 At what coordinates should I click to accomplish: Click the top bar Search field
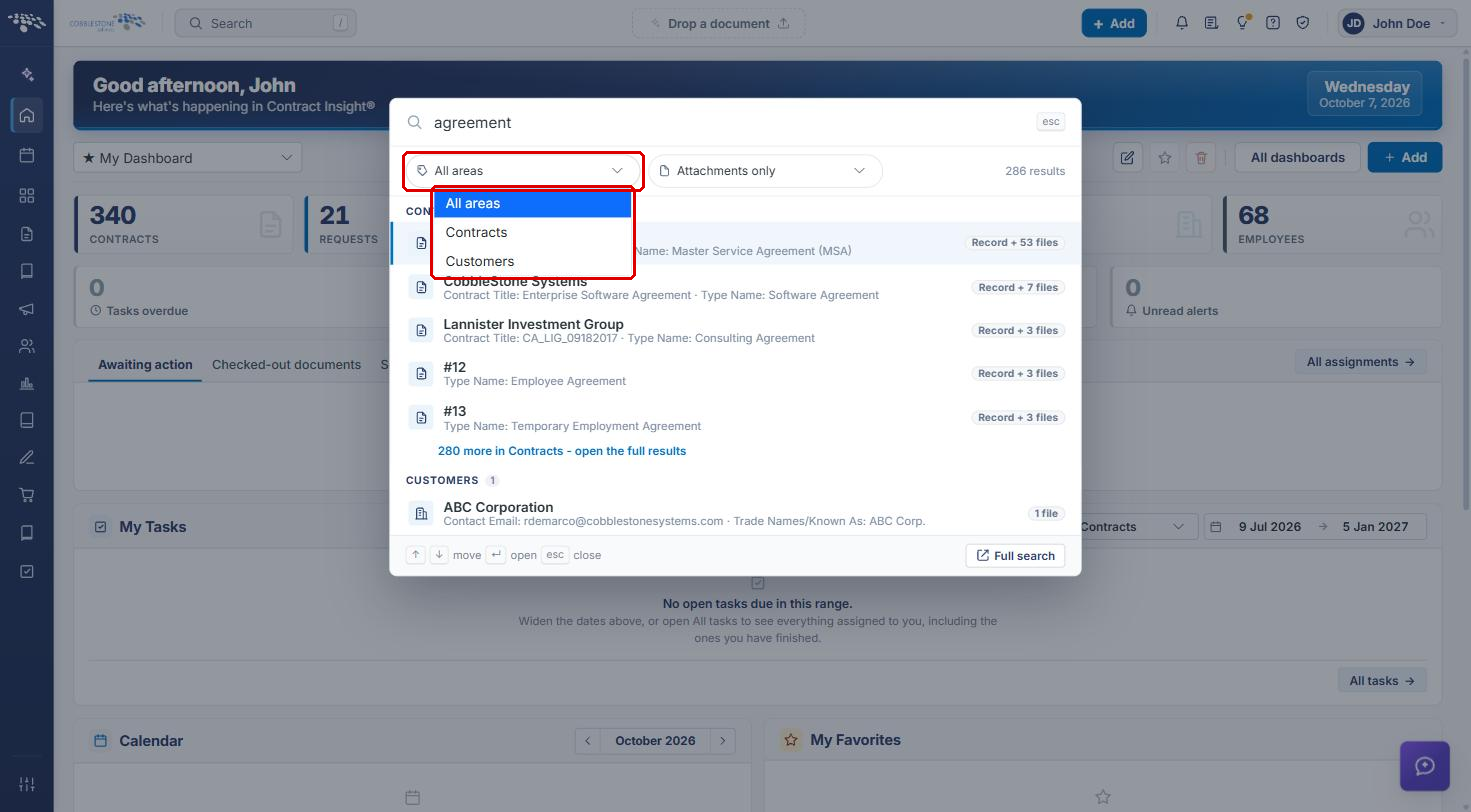266,23
